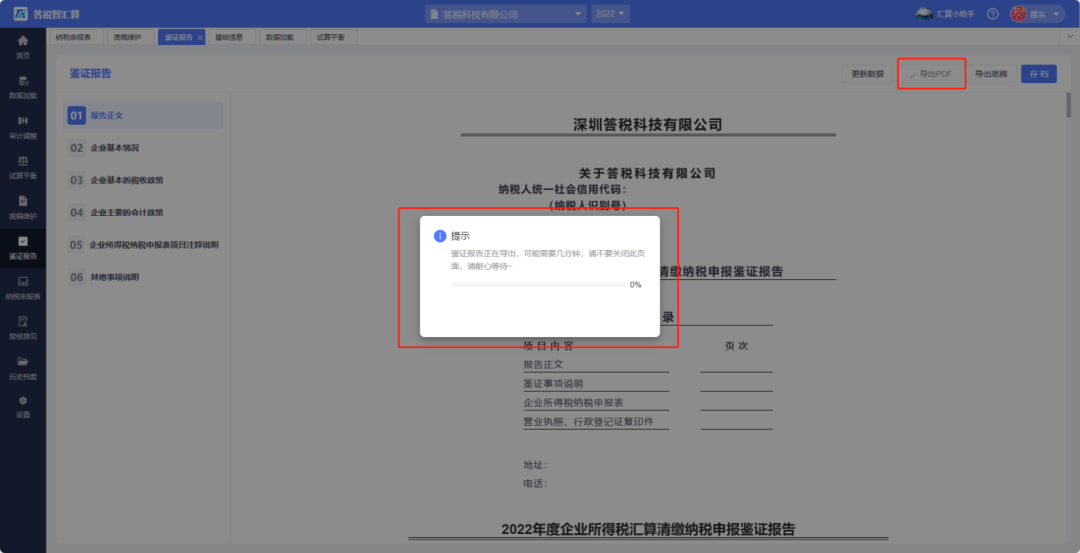This screenshot has height=553, width=1080.
Task: Select section 04 企业主要的会计政策
Action: click(x=144, y=213)
